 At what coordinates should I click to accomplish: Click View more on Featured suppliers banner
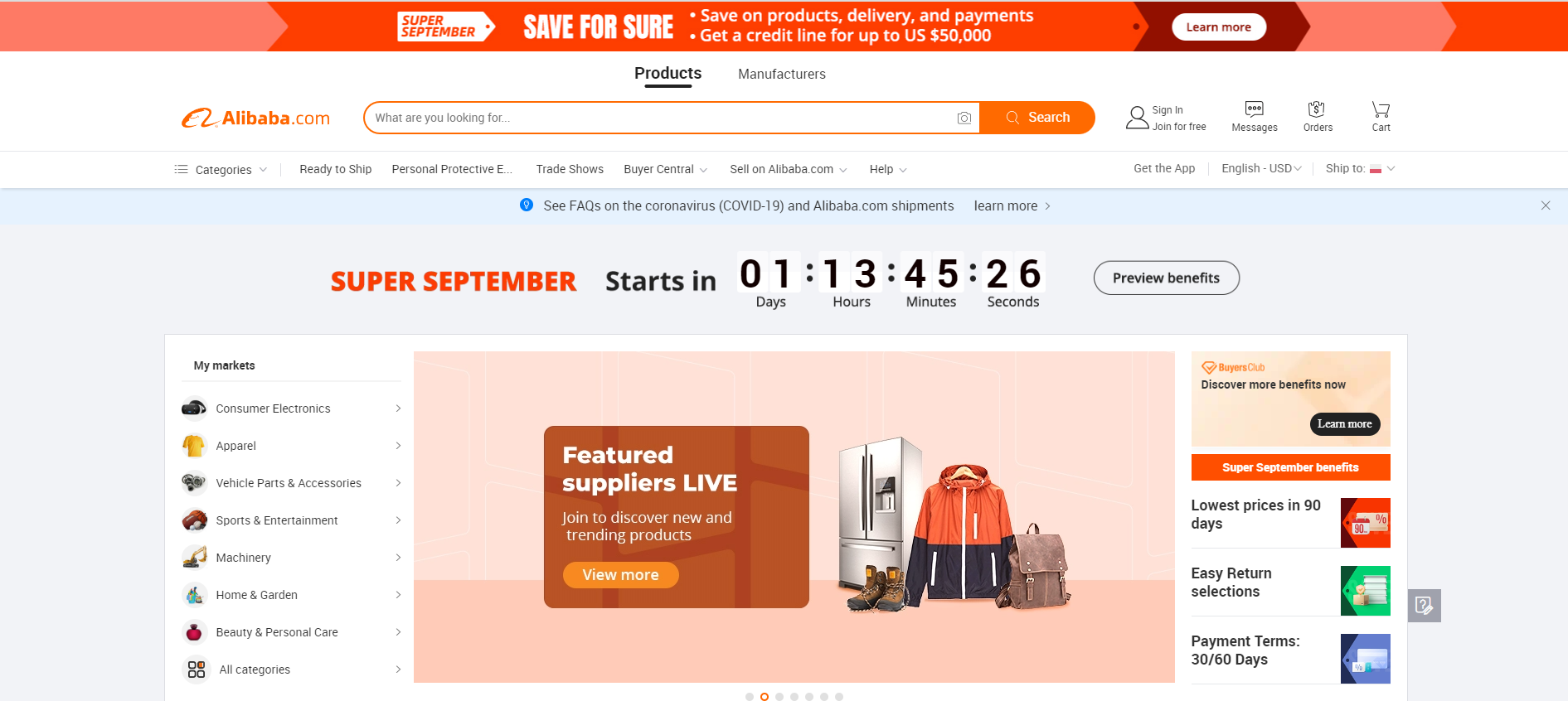point(620,575)
